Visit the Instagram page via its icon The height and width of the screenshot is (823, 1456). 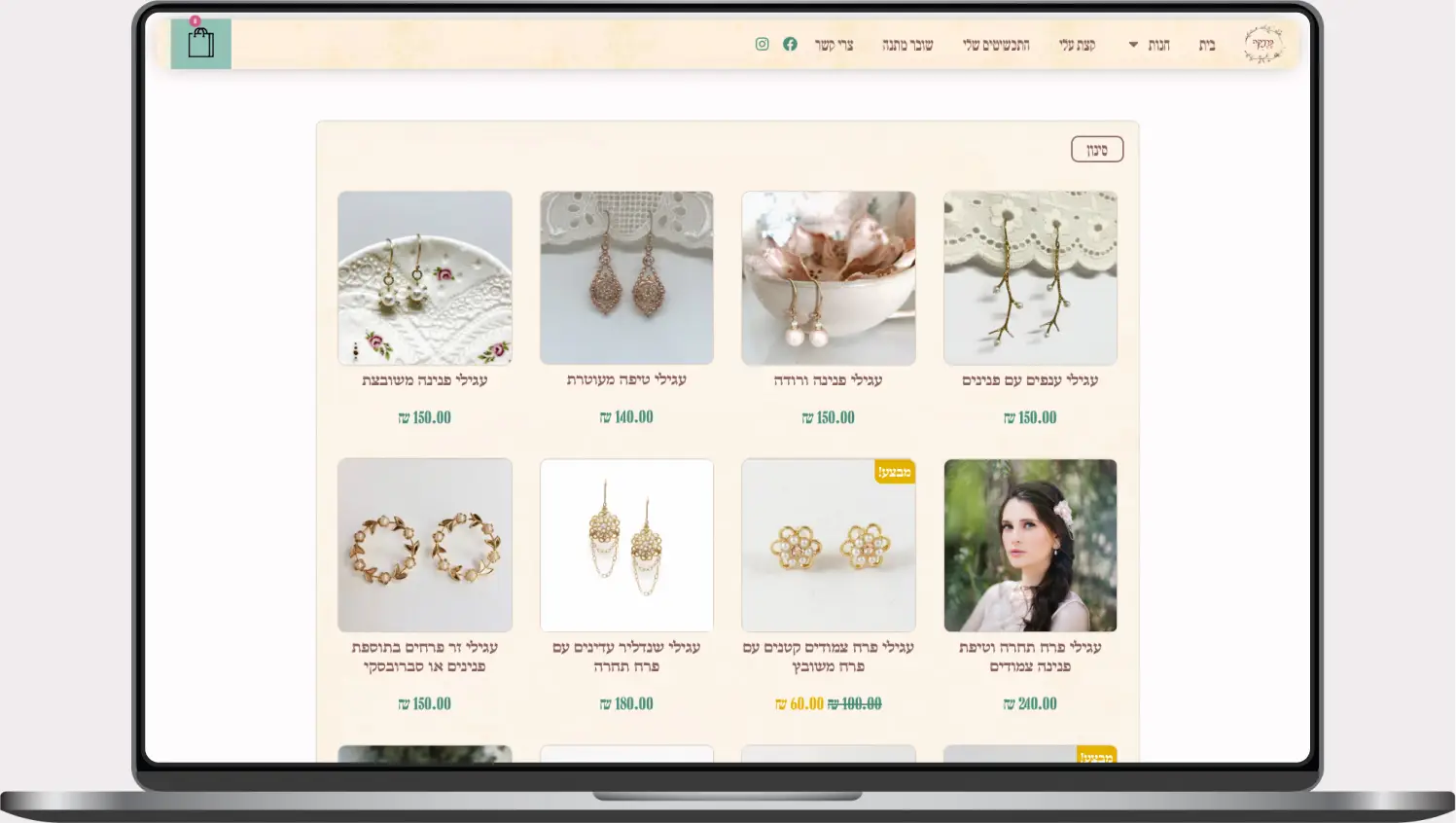tap(763, 44)
